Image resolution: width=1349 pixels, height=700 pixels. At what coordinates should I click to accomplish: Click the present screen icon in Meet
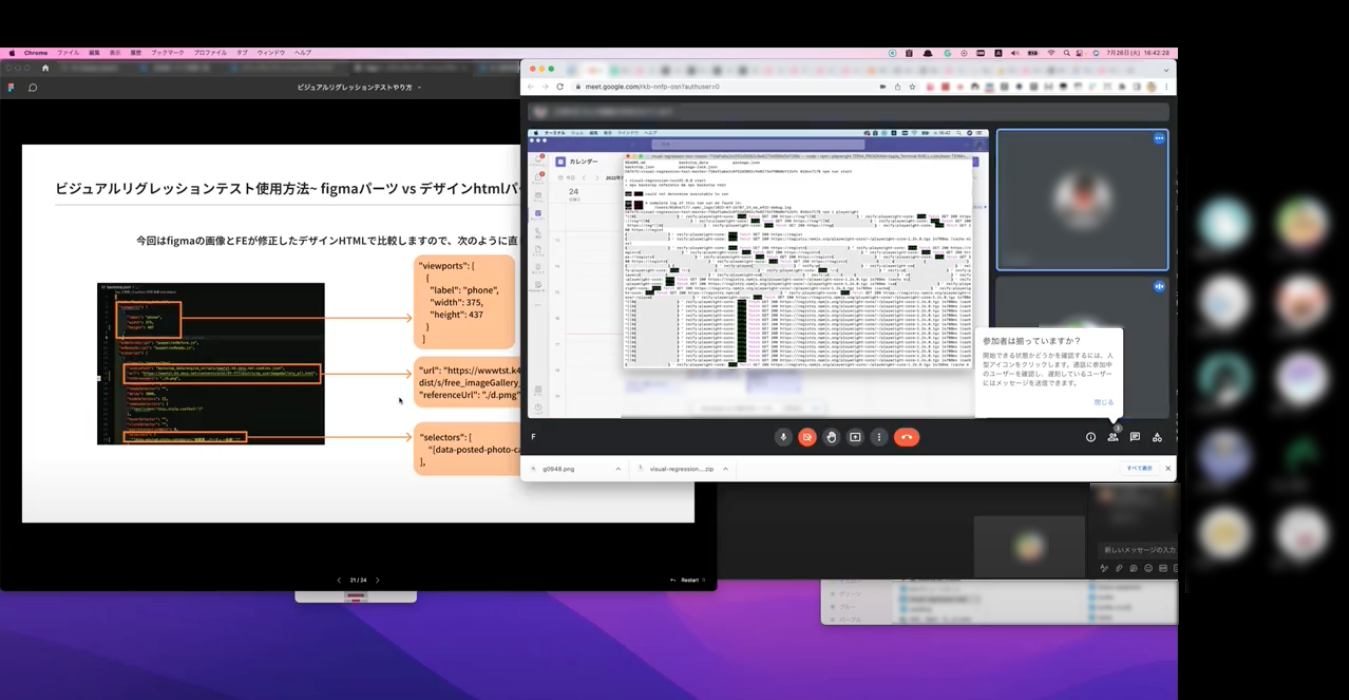tap(855, 437)
